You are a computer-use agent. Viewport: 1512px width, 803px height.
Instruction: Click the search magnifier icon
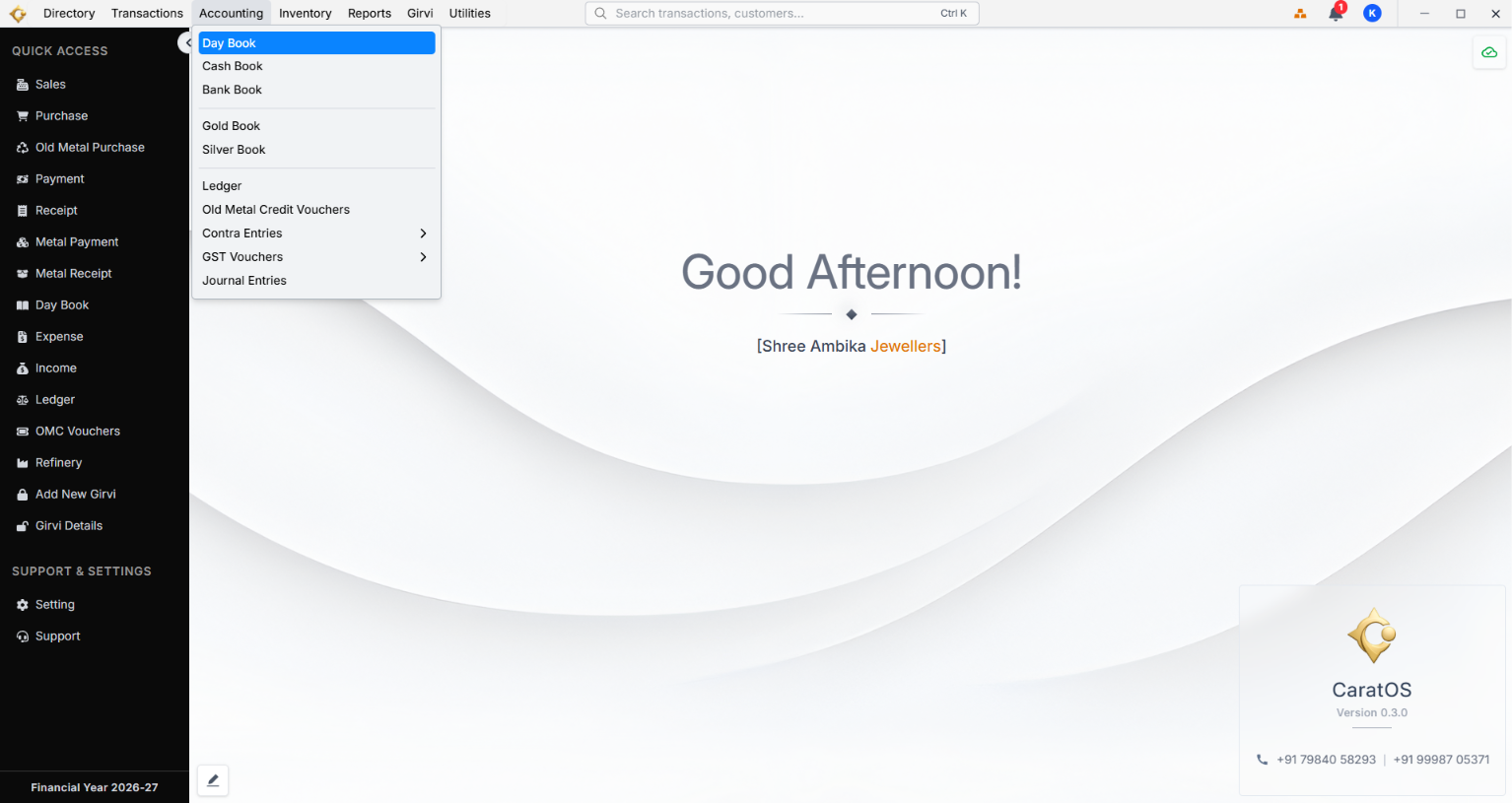600,14
